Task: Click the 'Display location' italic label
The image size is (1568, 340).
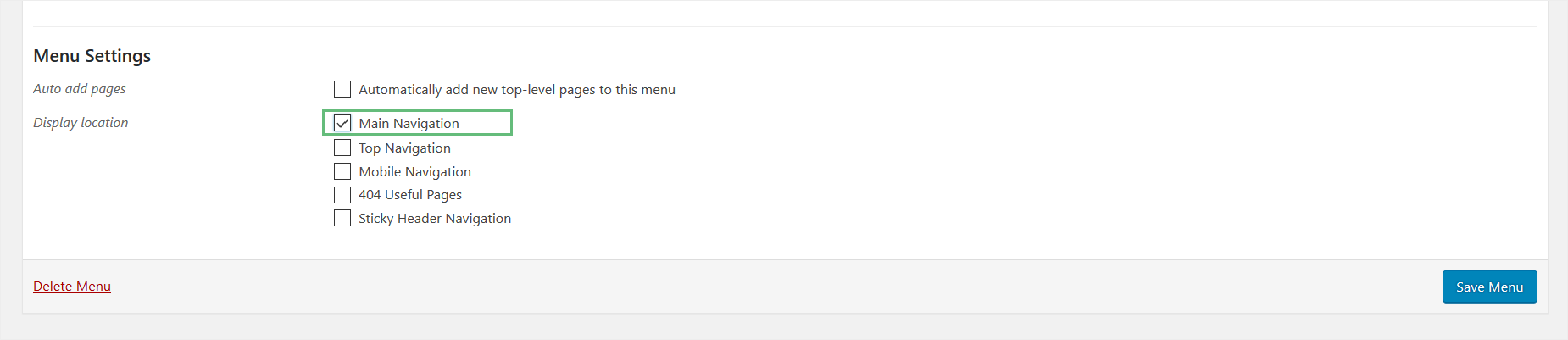Action: pos(81,122)
